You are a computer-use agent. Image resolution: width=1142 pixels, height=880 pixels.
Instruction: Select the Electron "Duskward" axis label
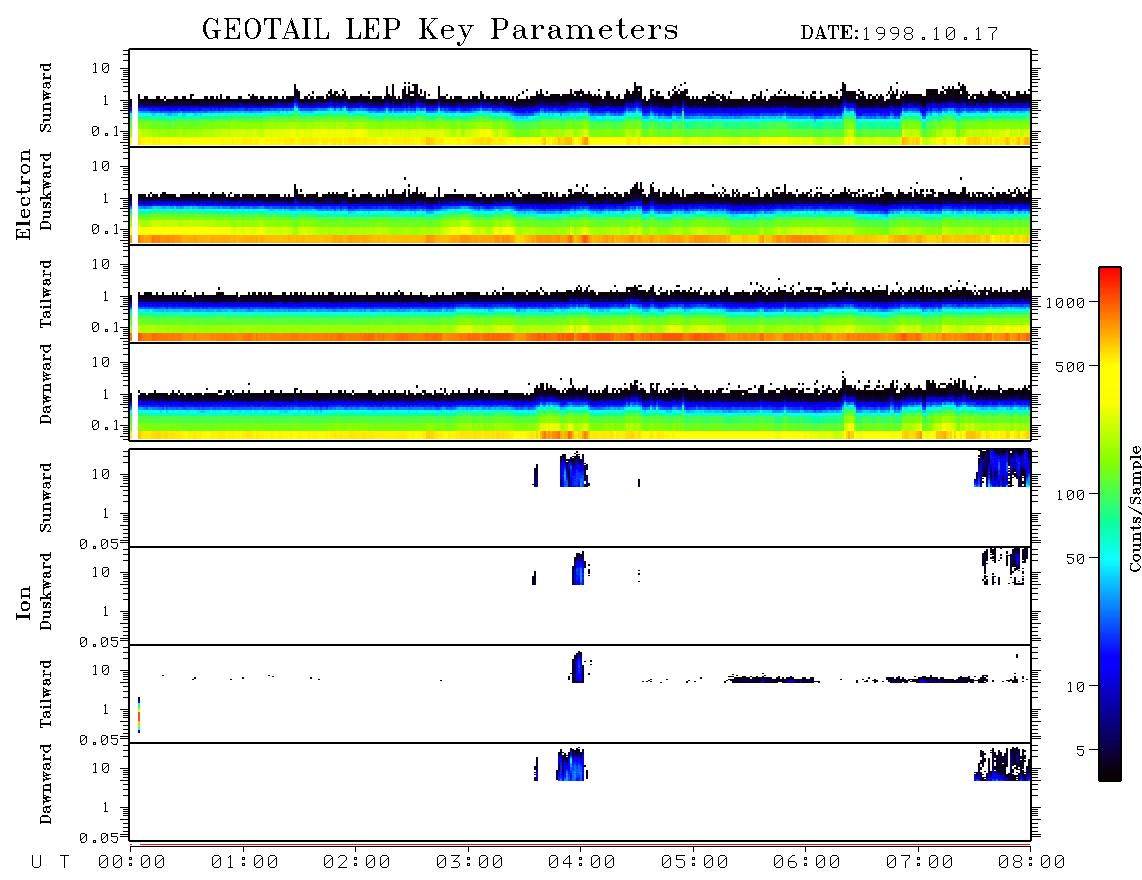point(46,191)
